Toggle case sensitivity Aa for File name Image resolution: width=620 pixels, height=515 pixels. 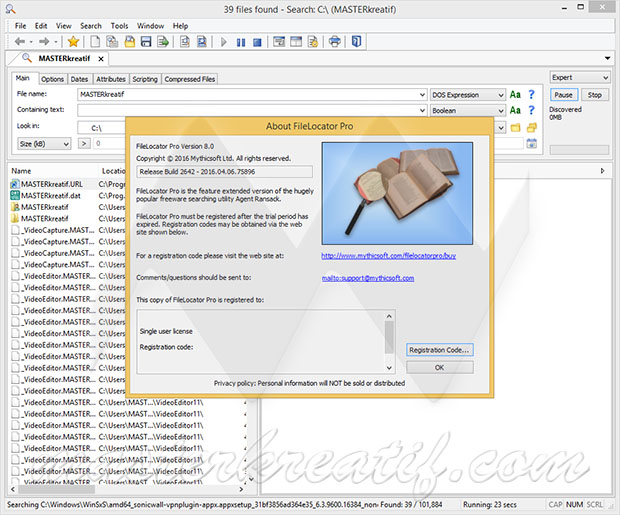coord(515,95)
